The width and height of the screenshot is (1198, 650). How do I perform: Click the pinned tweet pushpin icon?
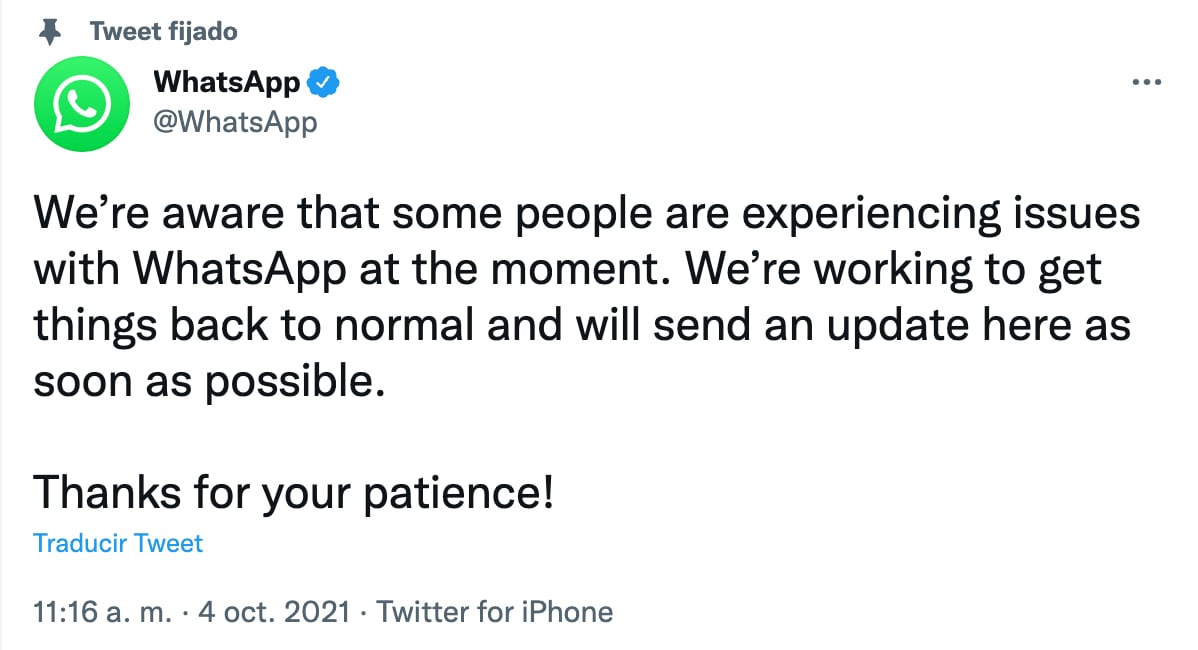[x=48, y=32]
